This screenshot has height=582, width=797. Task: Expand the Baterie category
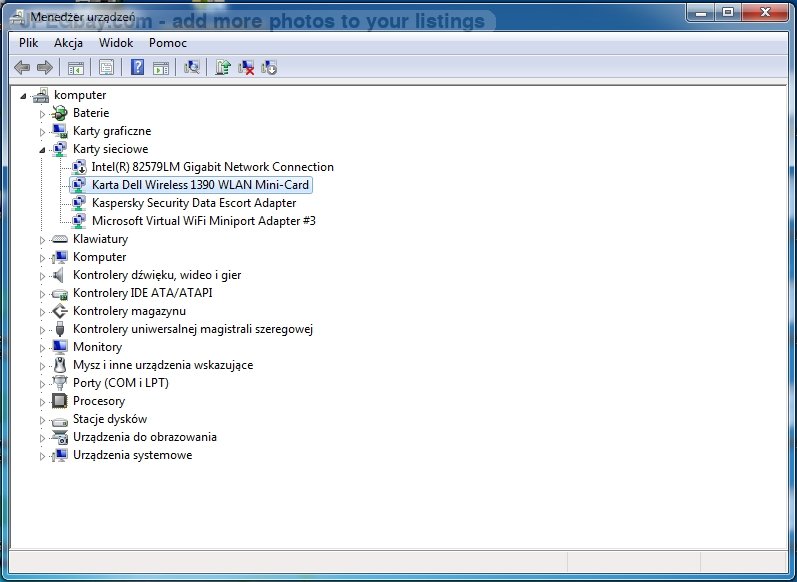tap(42, 114)
